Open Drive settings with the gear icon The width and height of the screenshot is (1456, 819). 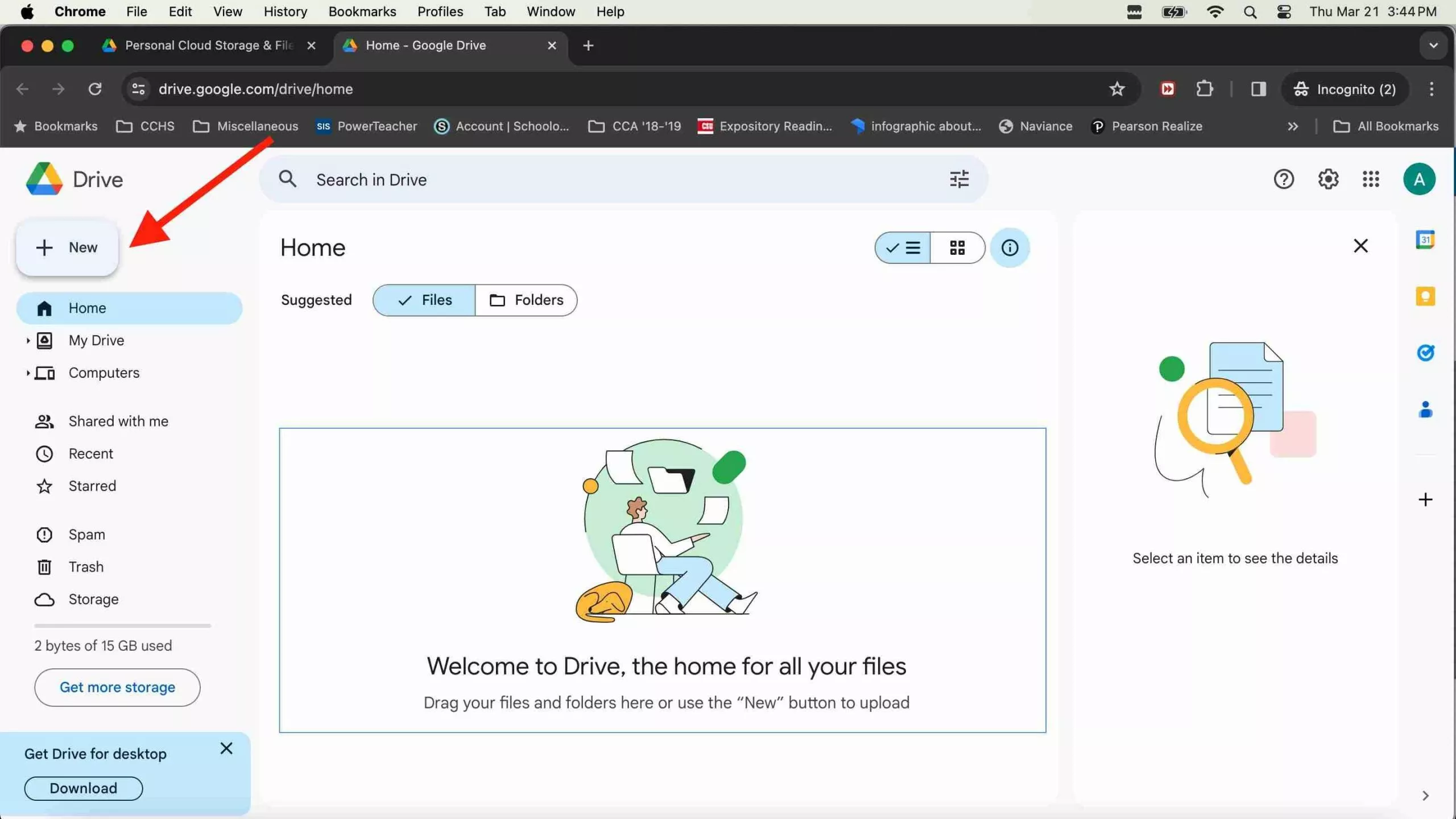point(1329,179)
